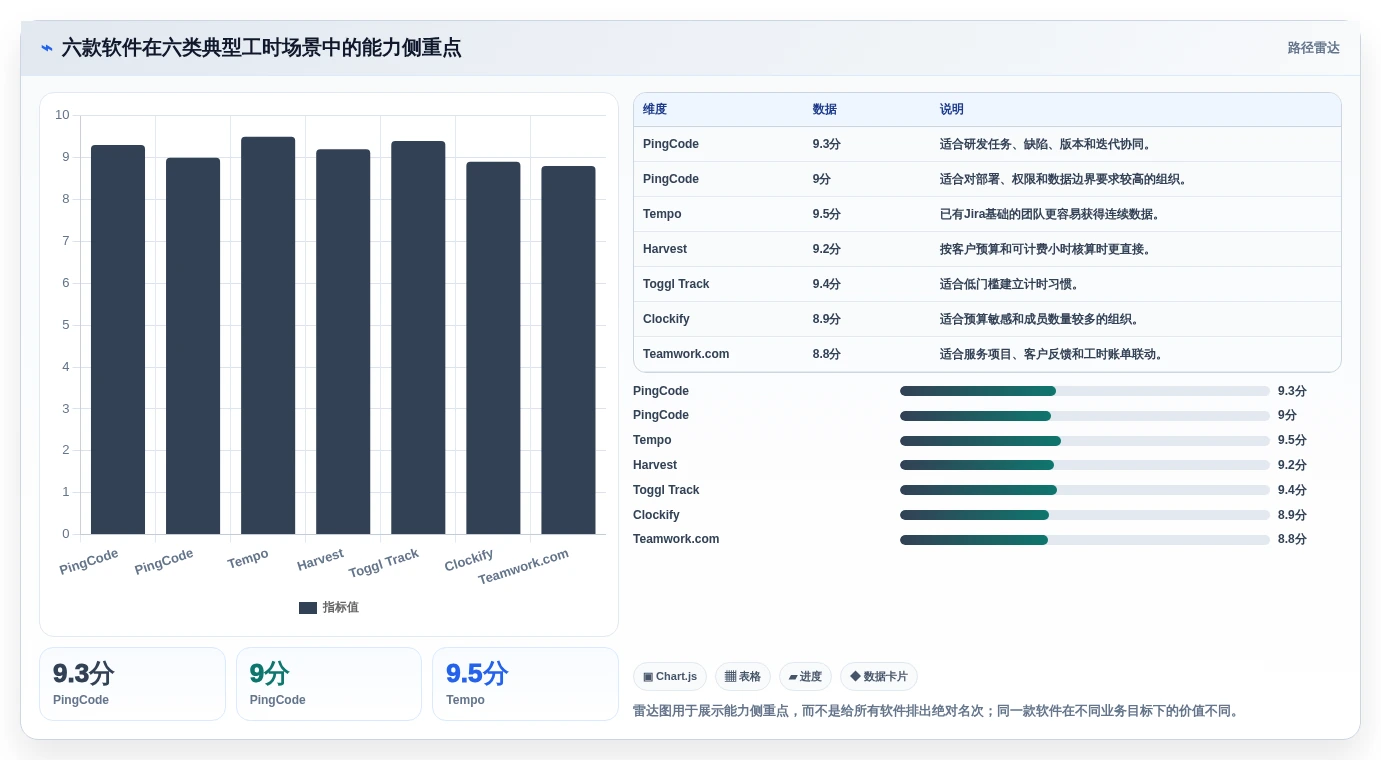Click the 数据卡片 tag chip
This screenshot has width=1381, height=760.
[879, 677]
